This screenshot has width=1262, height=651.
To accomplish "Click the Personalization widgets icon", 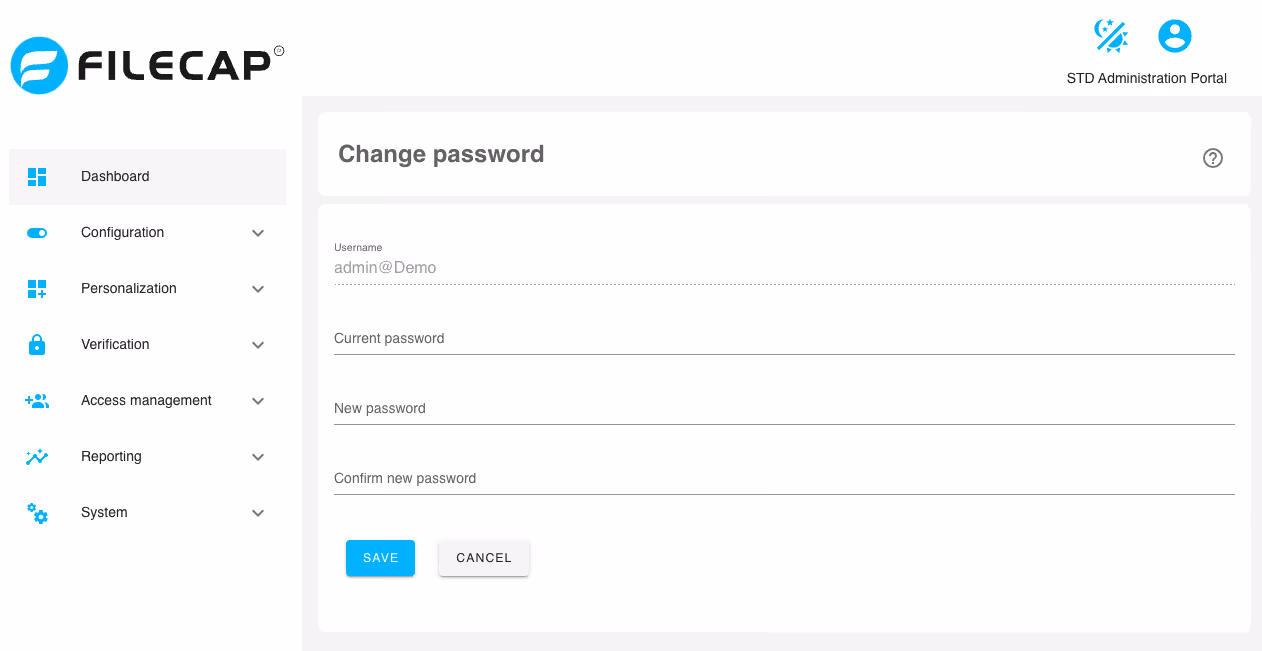I will click(37, 289).
